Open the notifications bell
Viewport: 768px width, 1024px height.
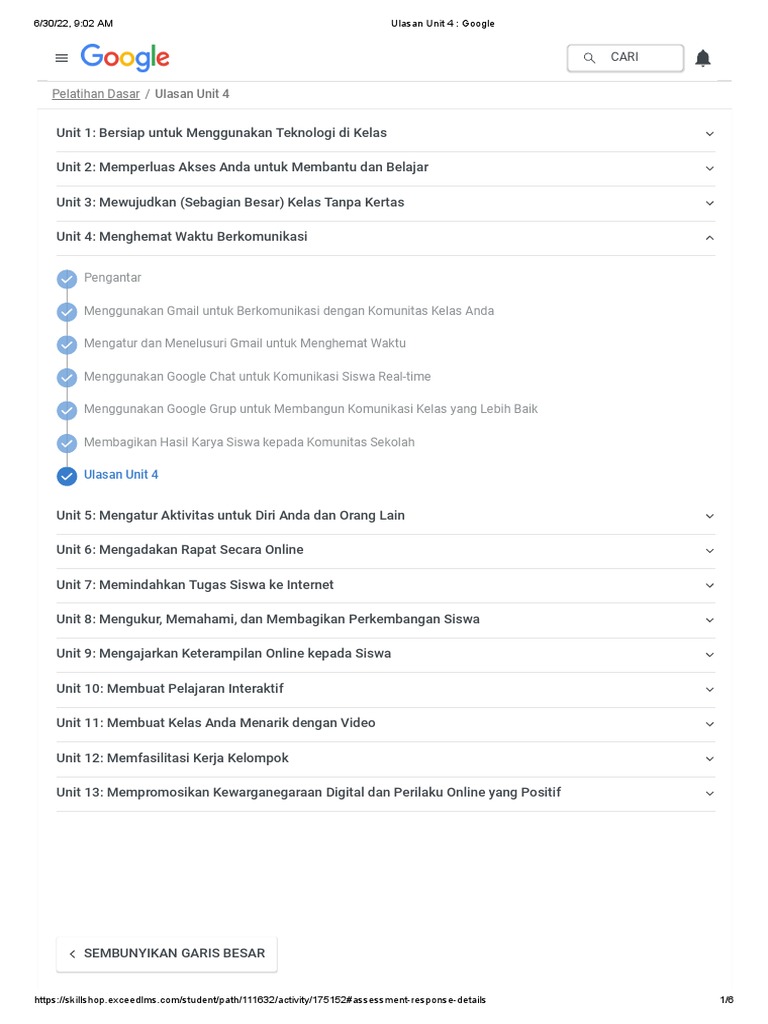point(703,58)
